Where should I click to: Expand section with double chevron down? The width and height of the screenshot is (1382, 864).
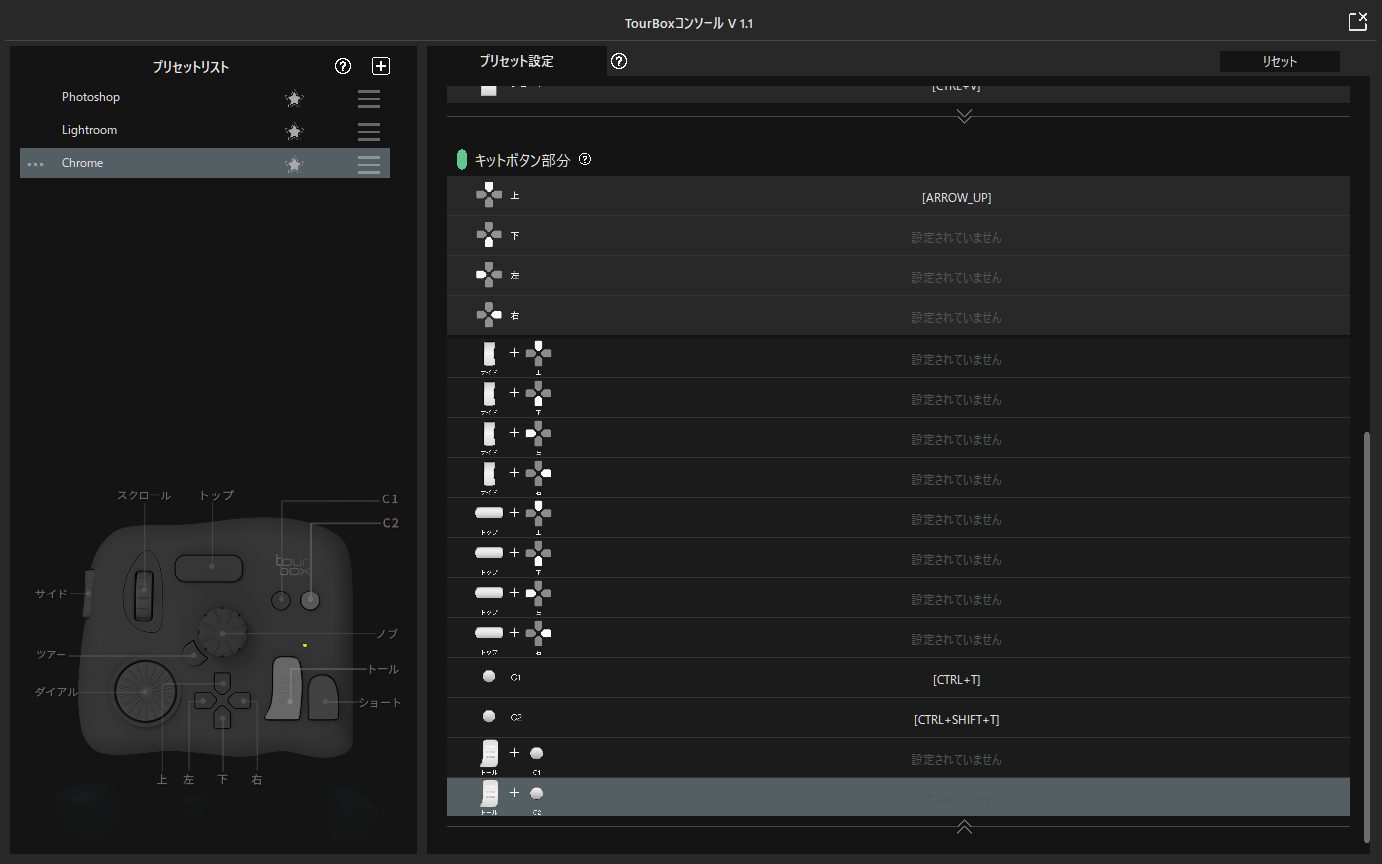[x=964, y=116]
